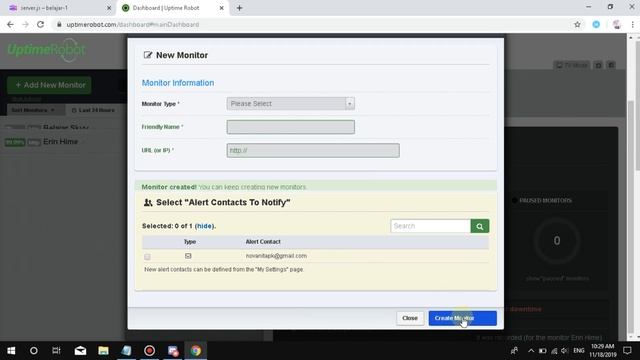
Task: Open File Explorer on taskbar
Action: [103, 351]
